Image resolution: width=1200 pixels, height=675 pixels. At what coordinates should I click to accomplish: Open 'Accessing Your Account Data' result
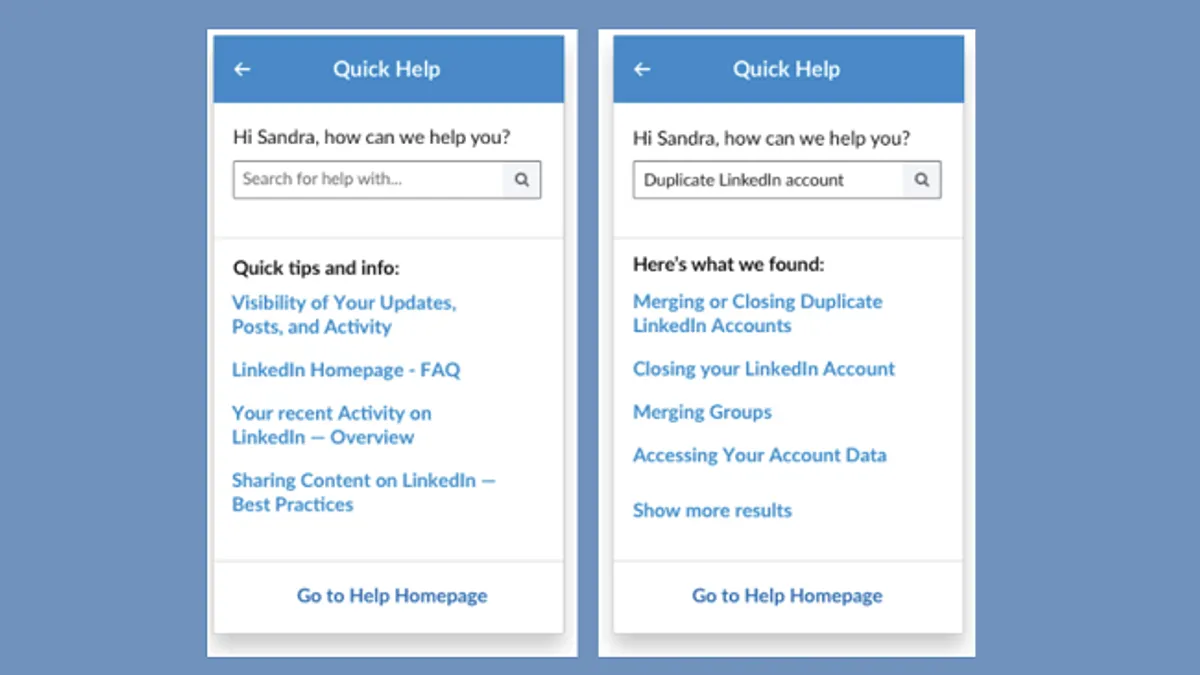[x=760, y=455]
